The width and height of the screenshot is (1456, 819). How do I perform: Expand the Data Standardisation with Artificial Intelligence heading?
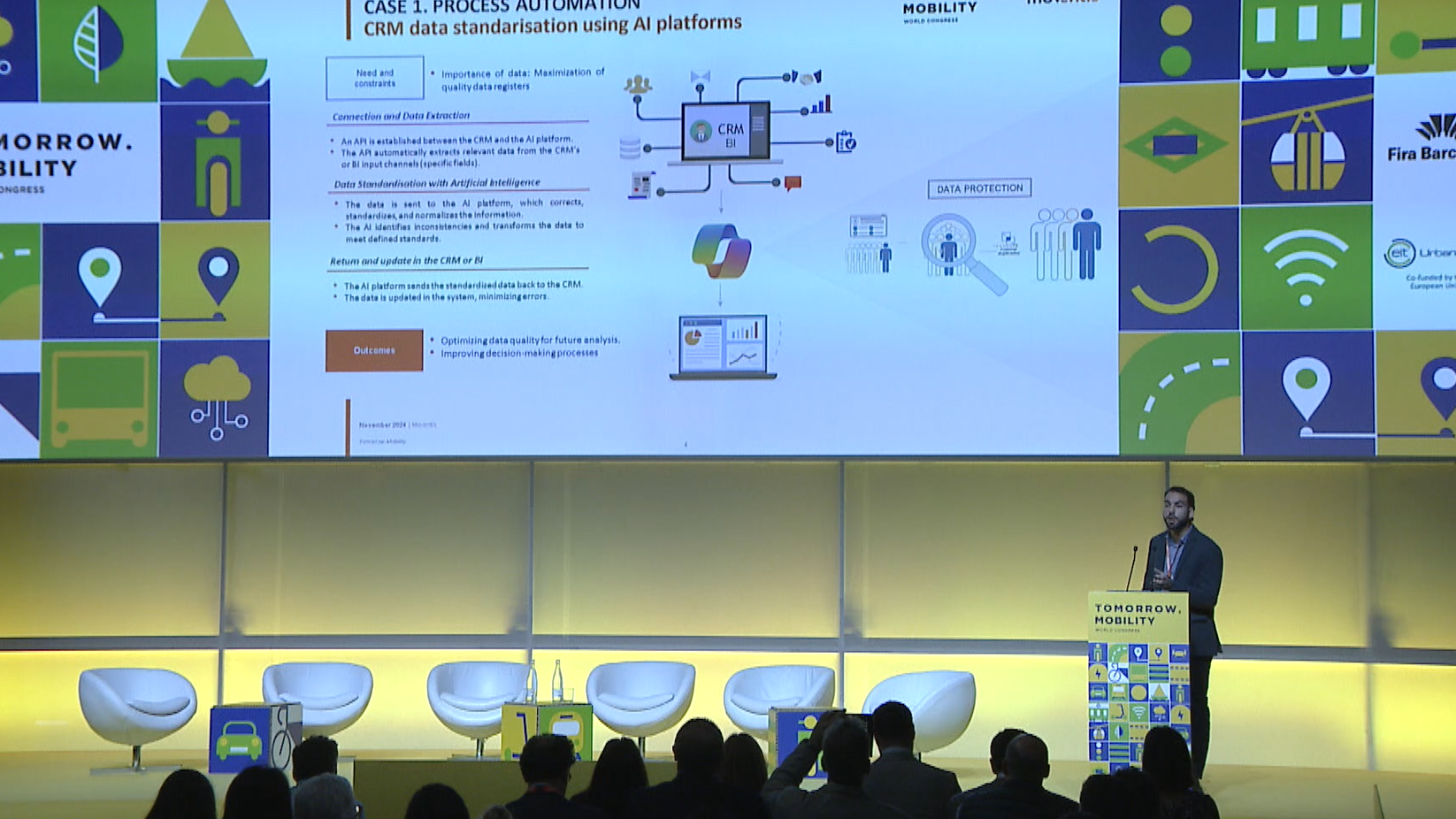click(x=435, y=182)
